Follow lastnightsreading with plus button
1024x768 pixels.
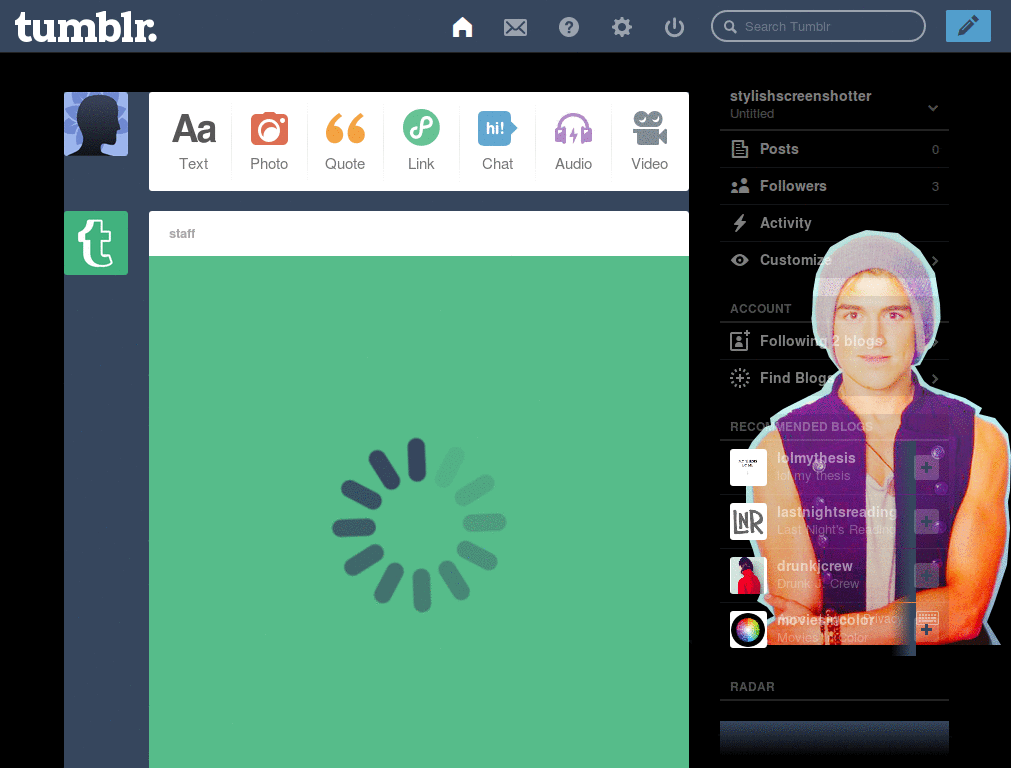tap(926, 522)
